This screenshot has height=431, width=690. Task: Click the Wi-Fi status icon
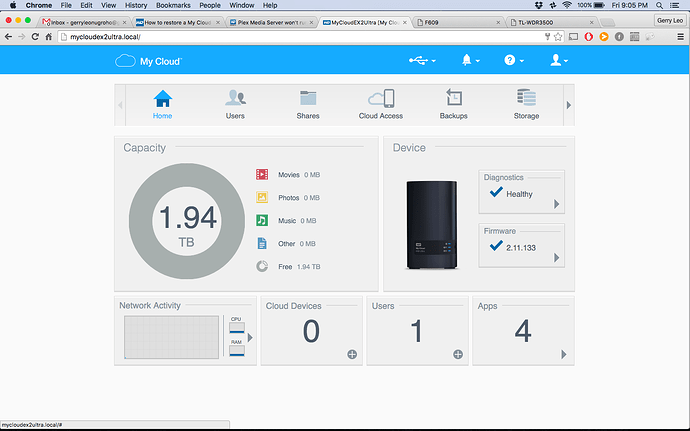(x=567, y=5)
